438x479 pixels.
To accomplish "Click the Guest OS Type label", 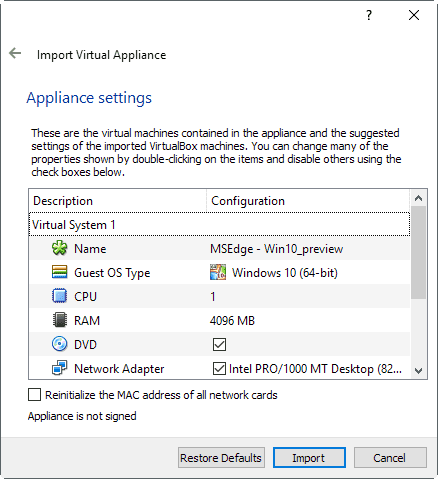I will pyautogui.click(x=112, y=273).
